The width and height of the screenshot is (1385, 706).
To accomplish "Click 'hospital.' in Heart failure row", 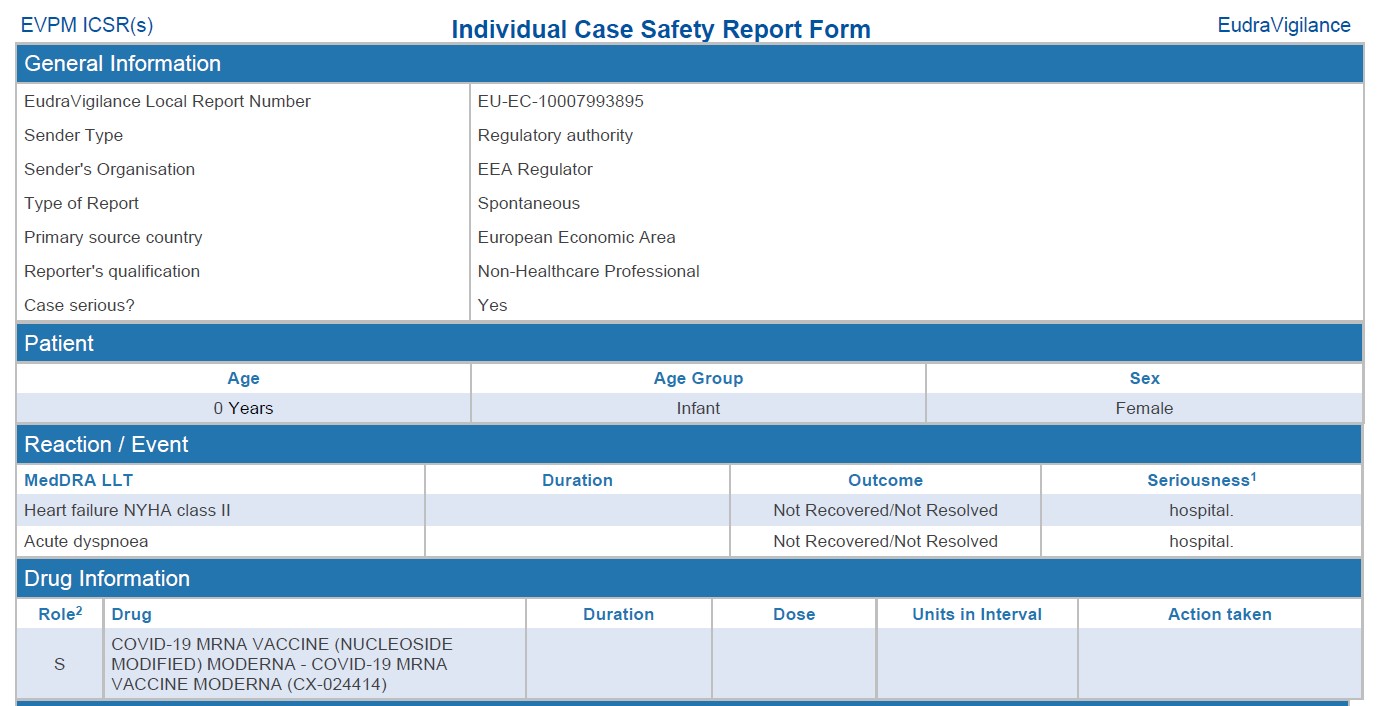I will 1201,511.
